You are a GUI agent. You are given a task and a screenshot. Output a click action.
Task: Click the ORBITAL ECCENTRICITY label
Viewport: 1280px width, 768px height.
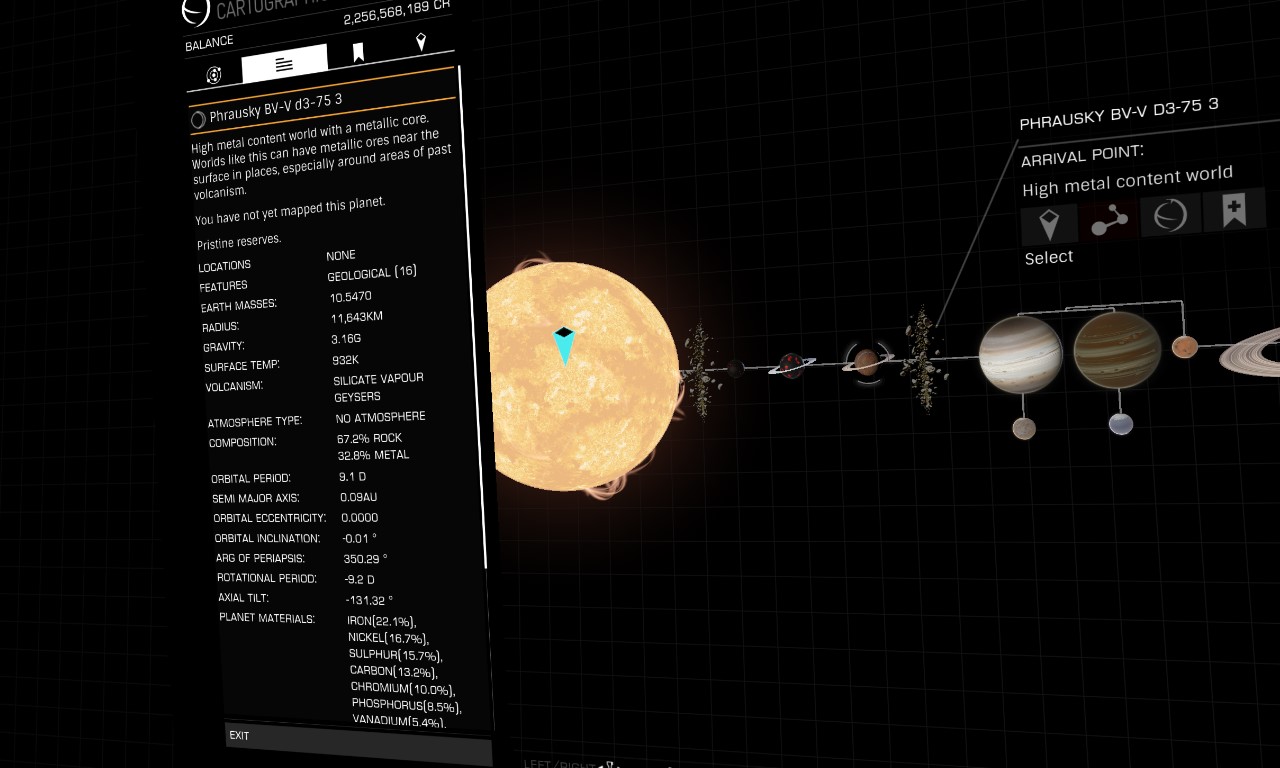pos(270,518)
